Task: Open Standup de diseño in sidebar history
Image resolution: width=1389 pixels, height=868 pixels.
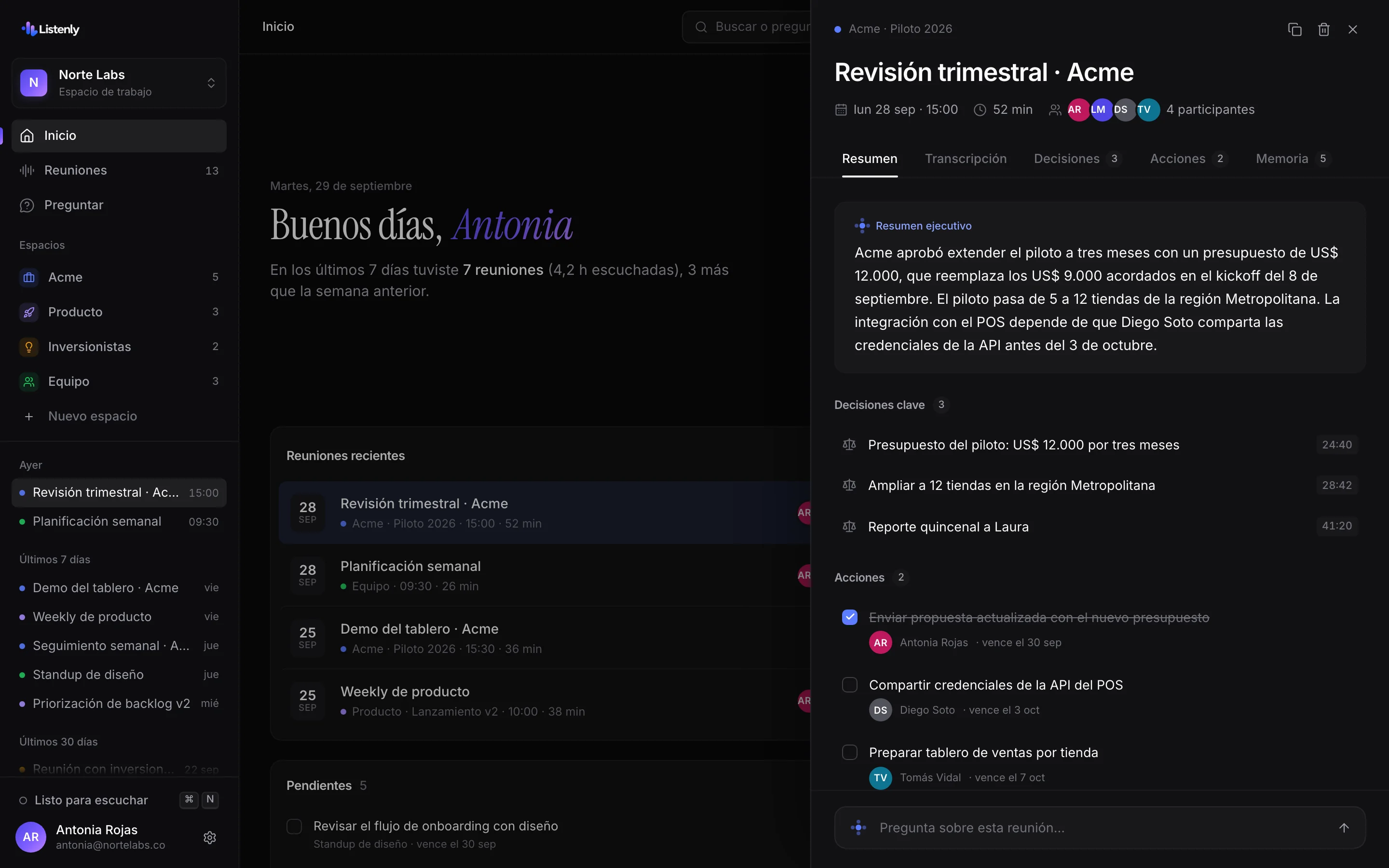Action: [119, 675]
